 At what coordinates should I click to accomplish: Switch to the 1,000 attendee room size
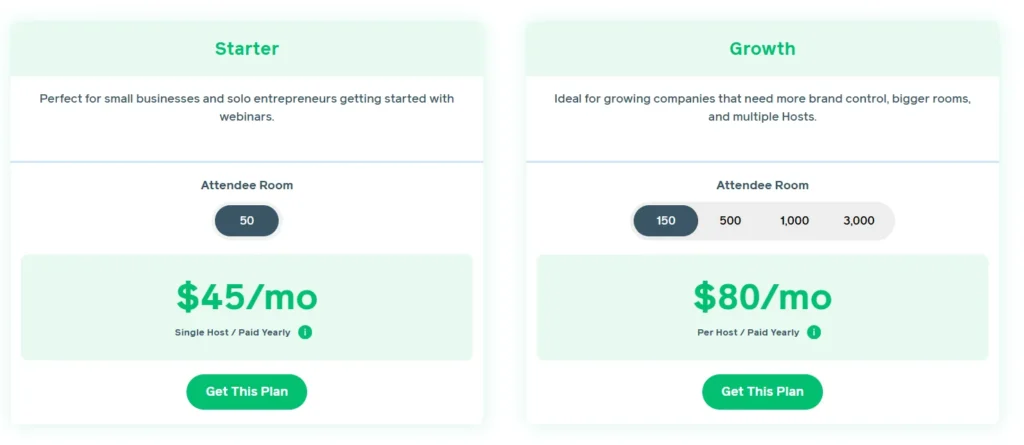(794, 221)
